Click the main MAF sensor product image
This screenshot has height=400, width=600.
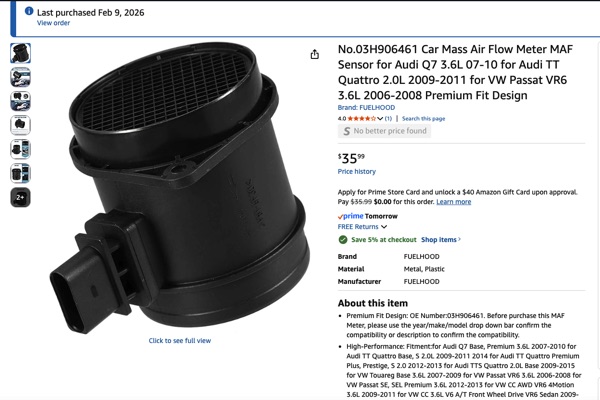tap(179, 188)
